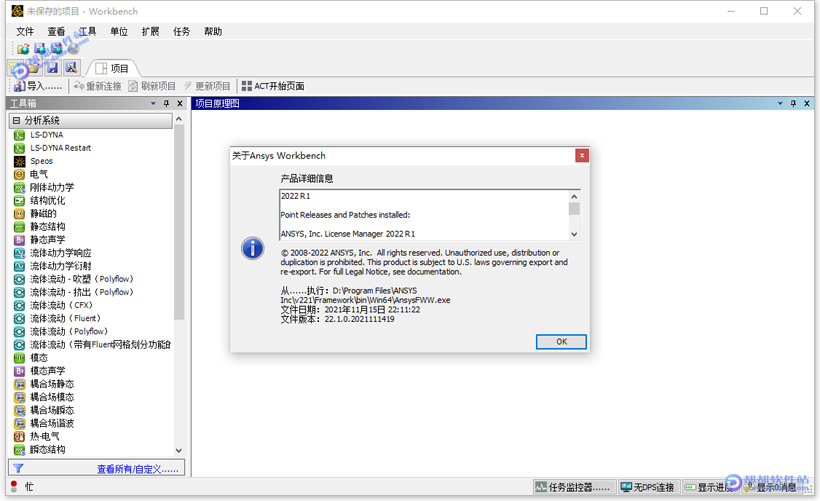Click the red 忙 busy status indicator
820x501 pixels.
click(15, 486)
